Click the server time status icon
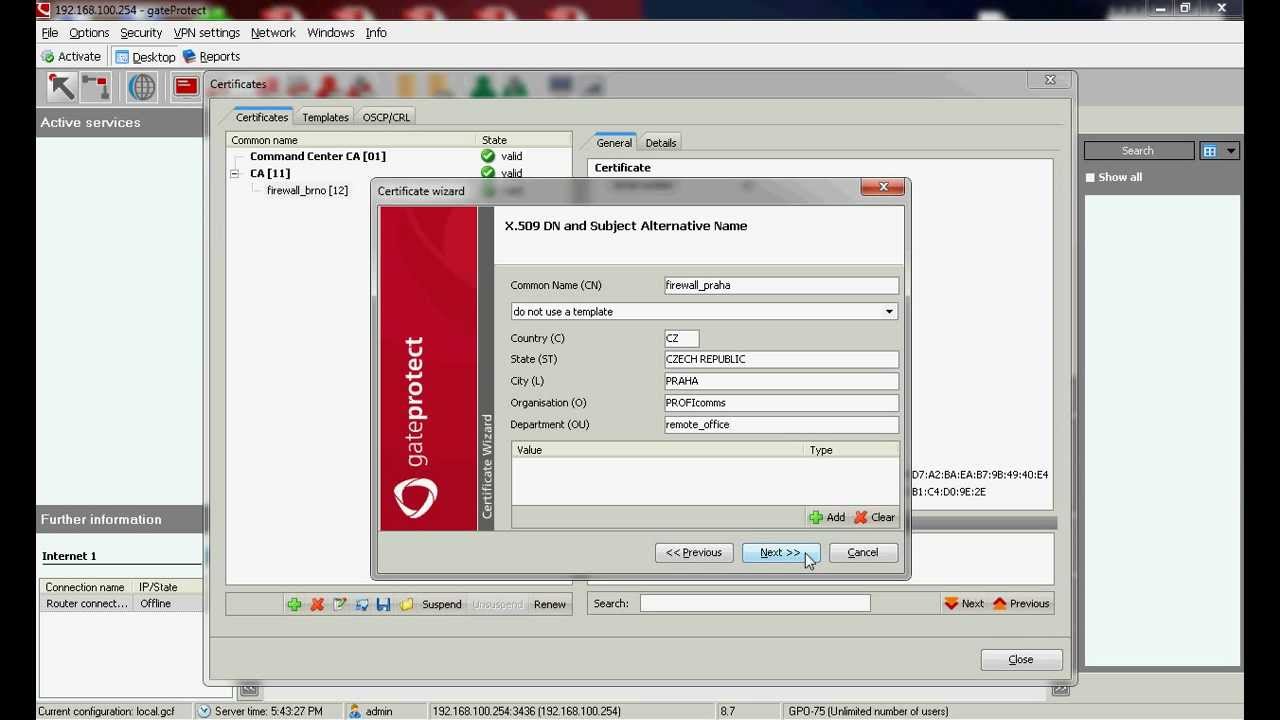Screen dimensions: 1280x720 pyautogui.click(x=204, y=711)
